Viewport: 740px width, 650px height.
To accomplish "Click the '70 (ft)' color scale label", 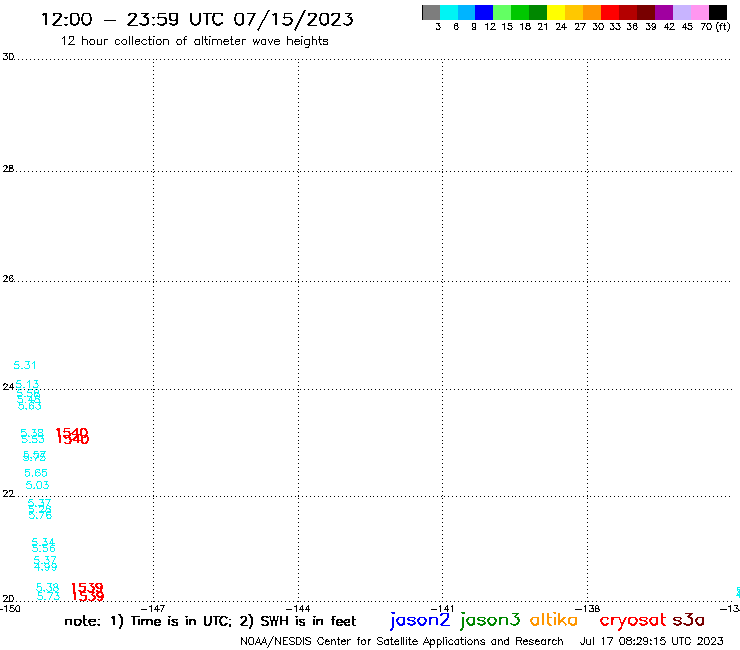I will [x=715, y=27].
